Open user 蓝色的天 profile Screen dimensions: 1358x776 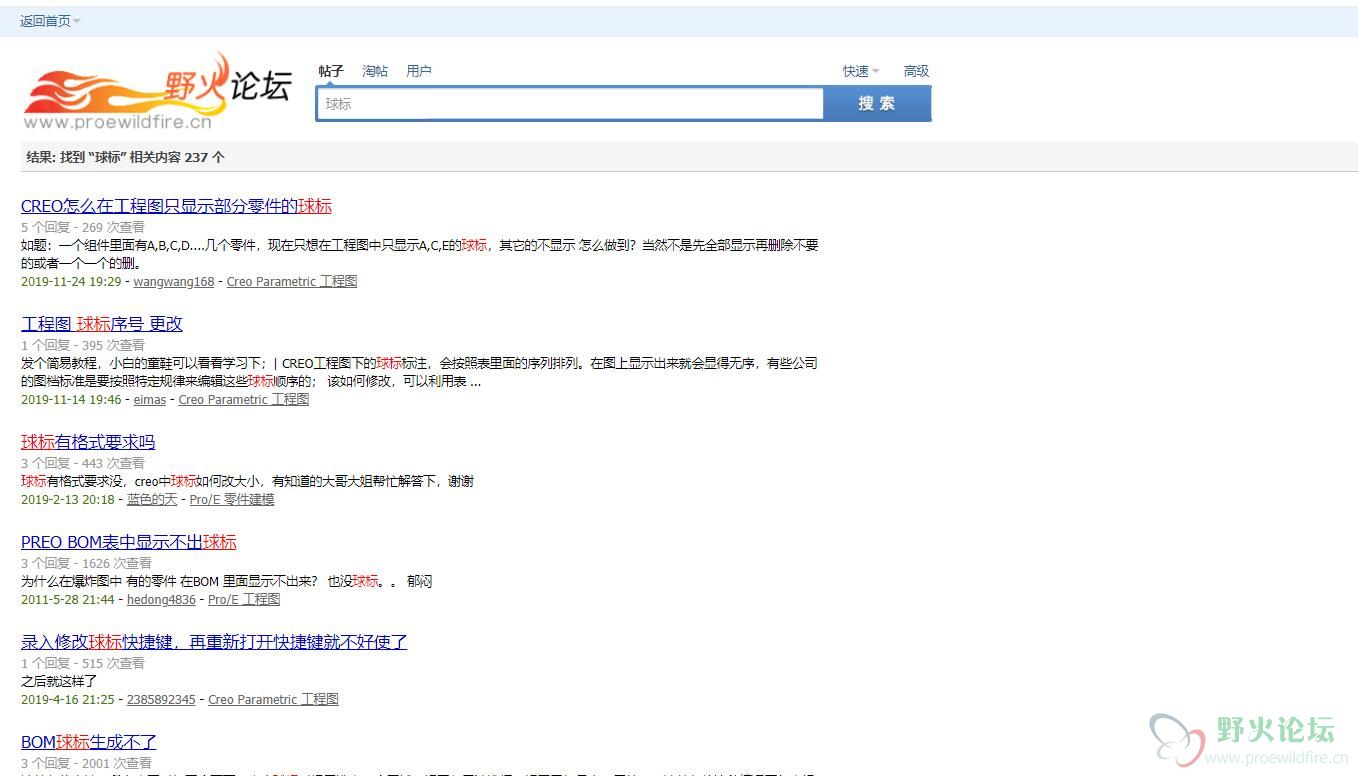pos(152,500)
